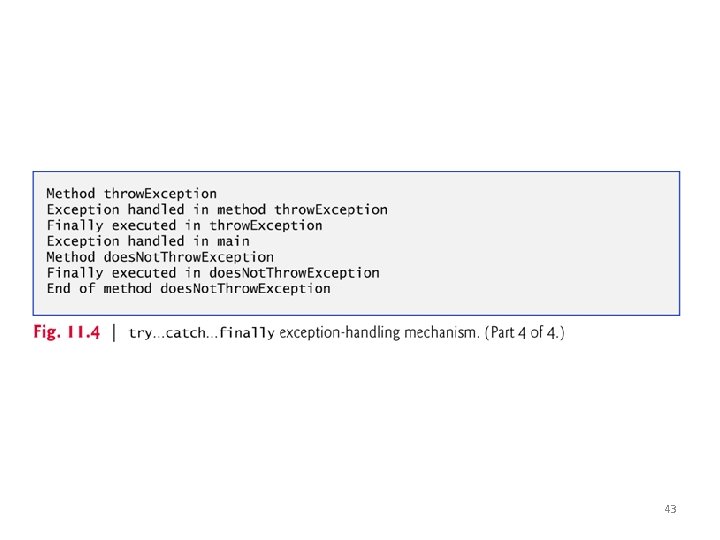Click the 'End of method doesNotThrowException' line

[188, 288]
